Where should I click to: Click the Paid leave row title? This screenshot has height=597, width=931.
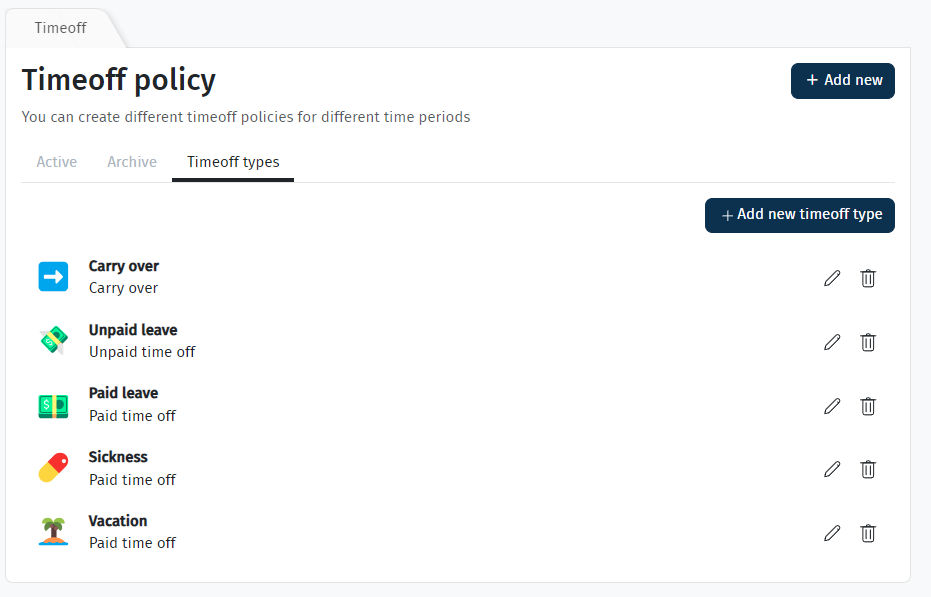point(124,393)
